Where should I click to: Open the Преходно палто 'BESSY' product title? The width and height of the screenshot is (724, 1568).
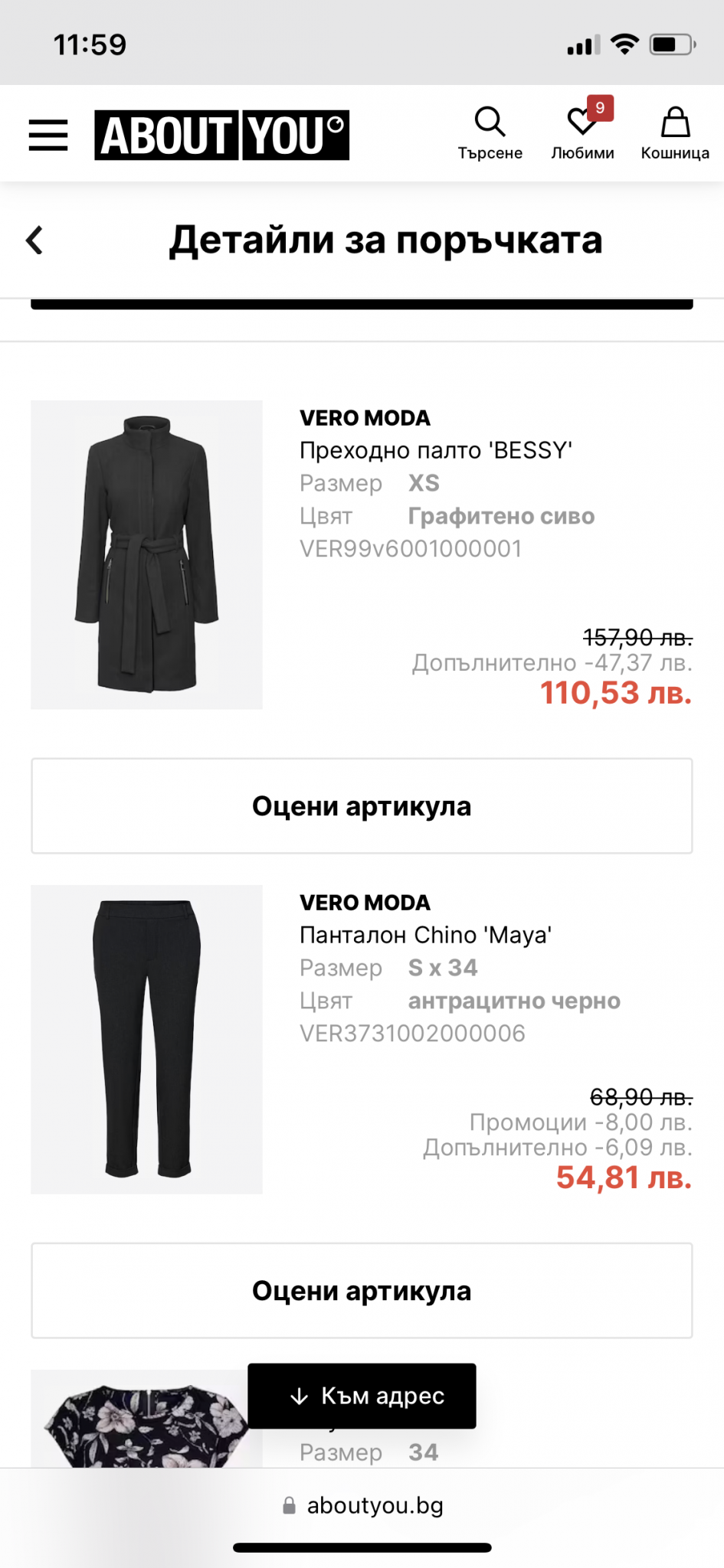[x=436, y=450]
